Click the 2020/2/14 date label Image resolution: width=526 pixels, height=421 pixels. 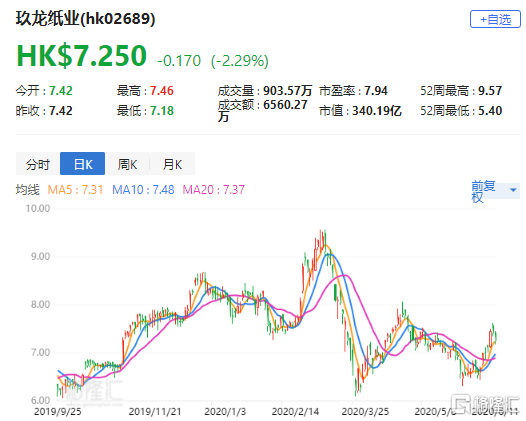pyautogui.click(x=296, y=412)
